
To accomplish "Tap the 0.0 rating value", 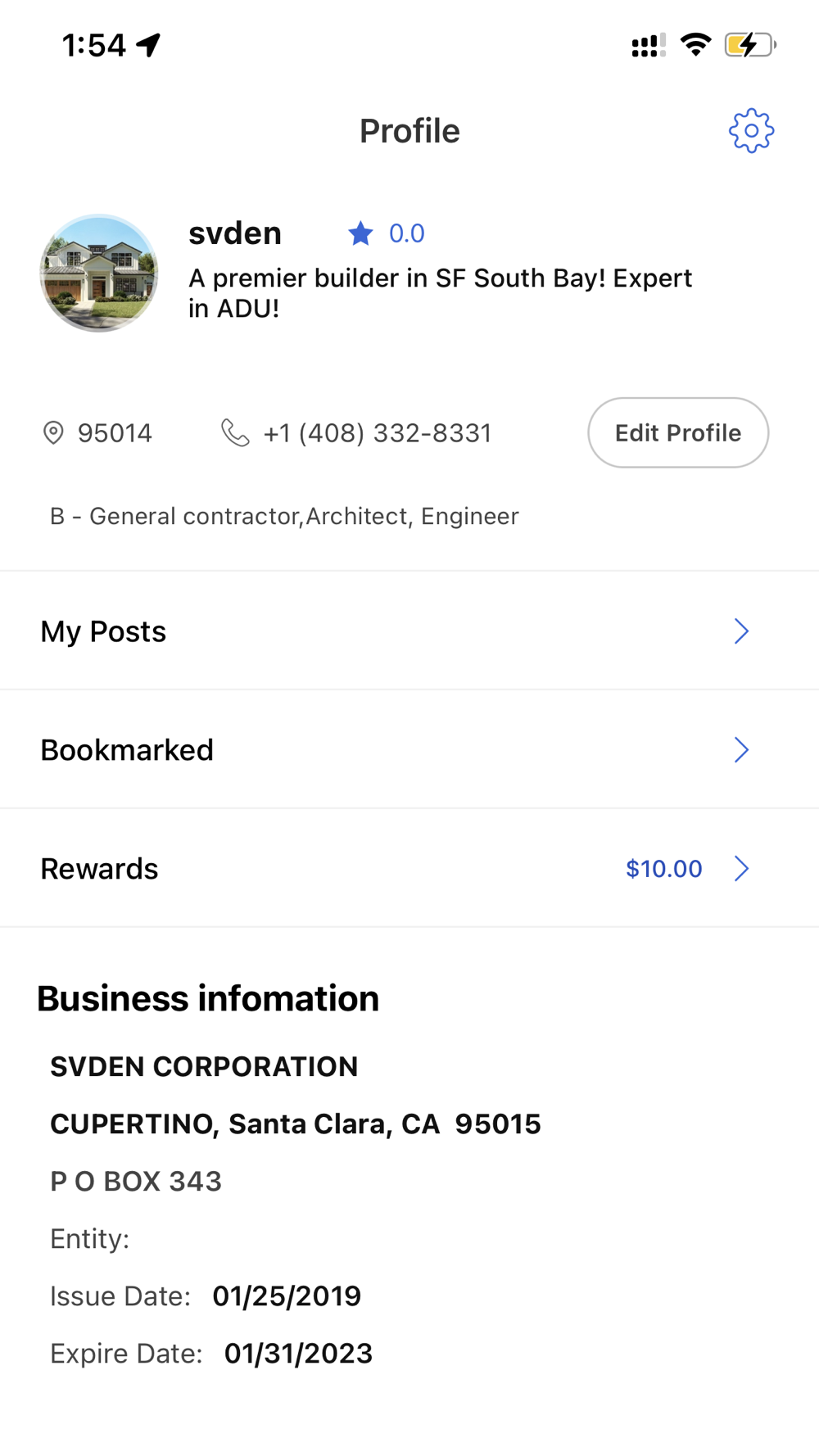I will click(406, 234).
